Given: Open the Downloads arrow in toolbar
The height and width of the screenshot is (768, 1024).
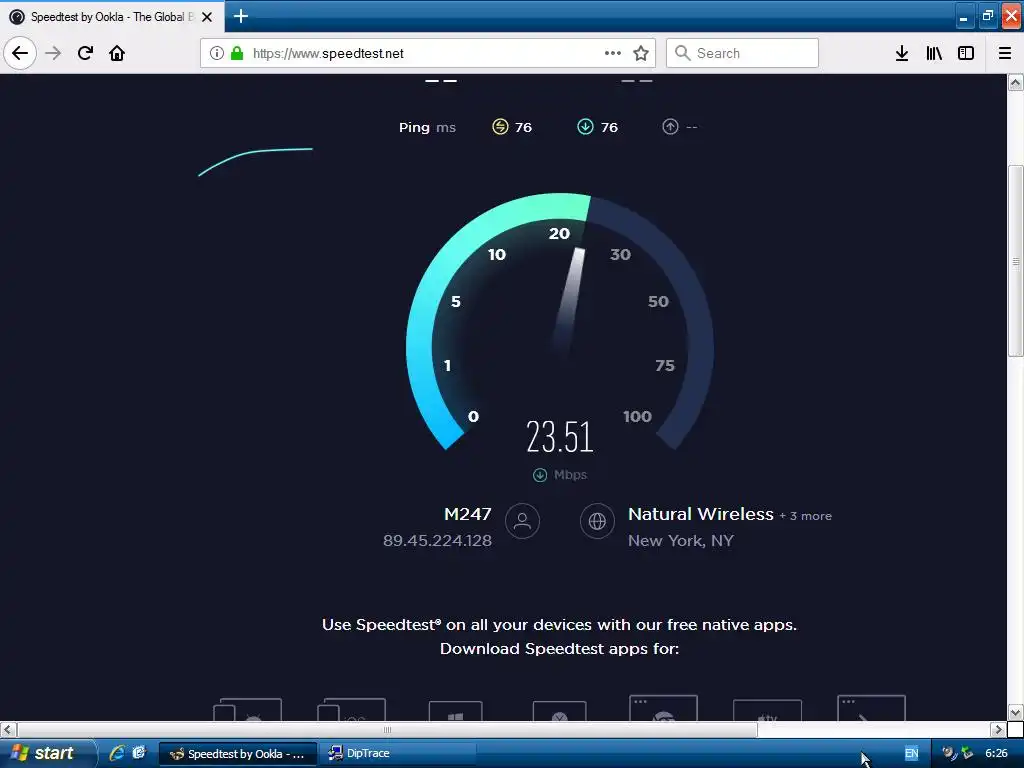Looking at the screenshot, I should coord(901,53).
